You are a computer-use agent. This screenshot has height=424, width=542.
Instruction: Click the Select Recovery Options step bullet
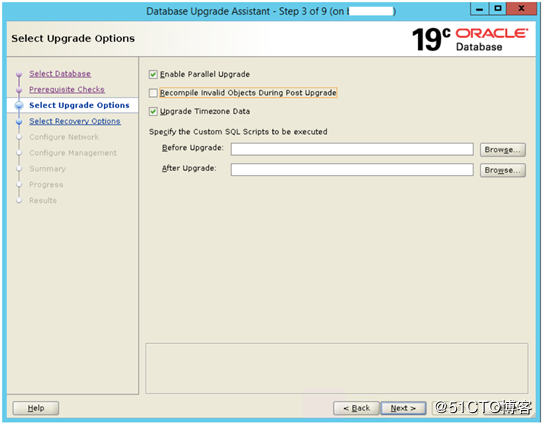coord(19,122)
